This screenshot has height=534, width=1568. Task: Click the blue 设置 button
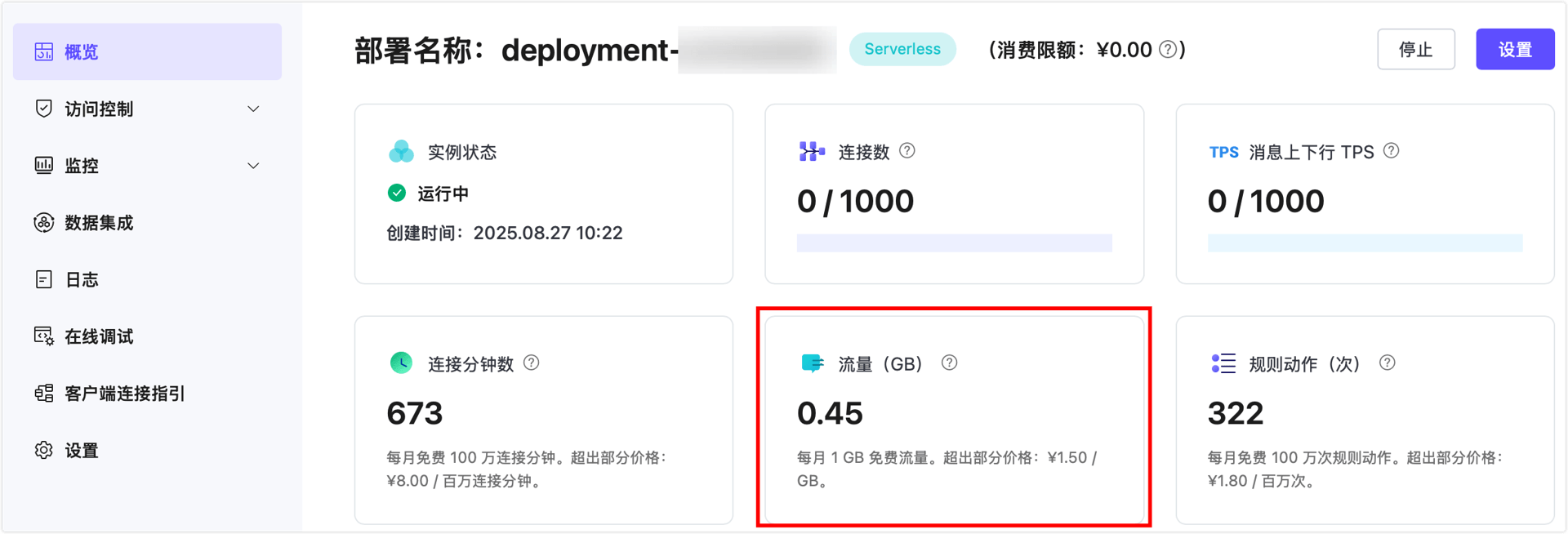point(1514,50)
